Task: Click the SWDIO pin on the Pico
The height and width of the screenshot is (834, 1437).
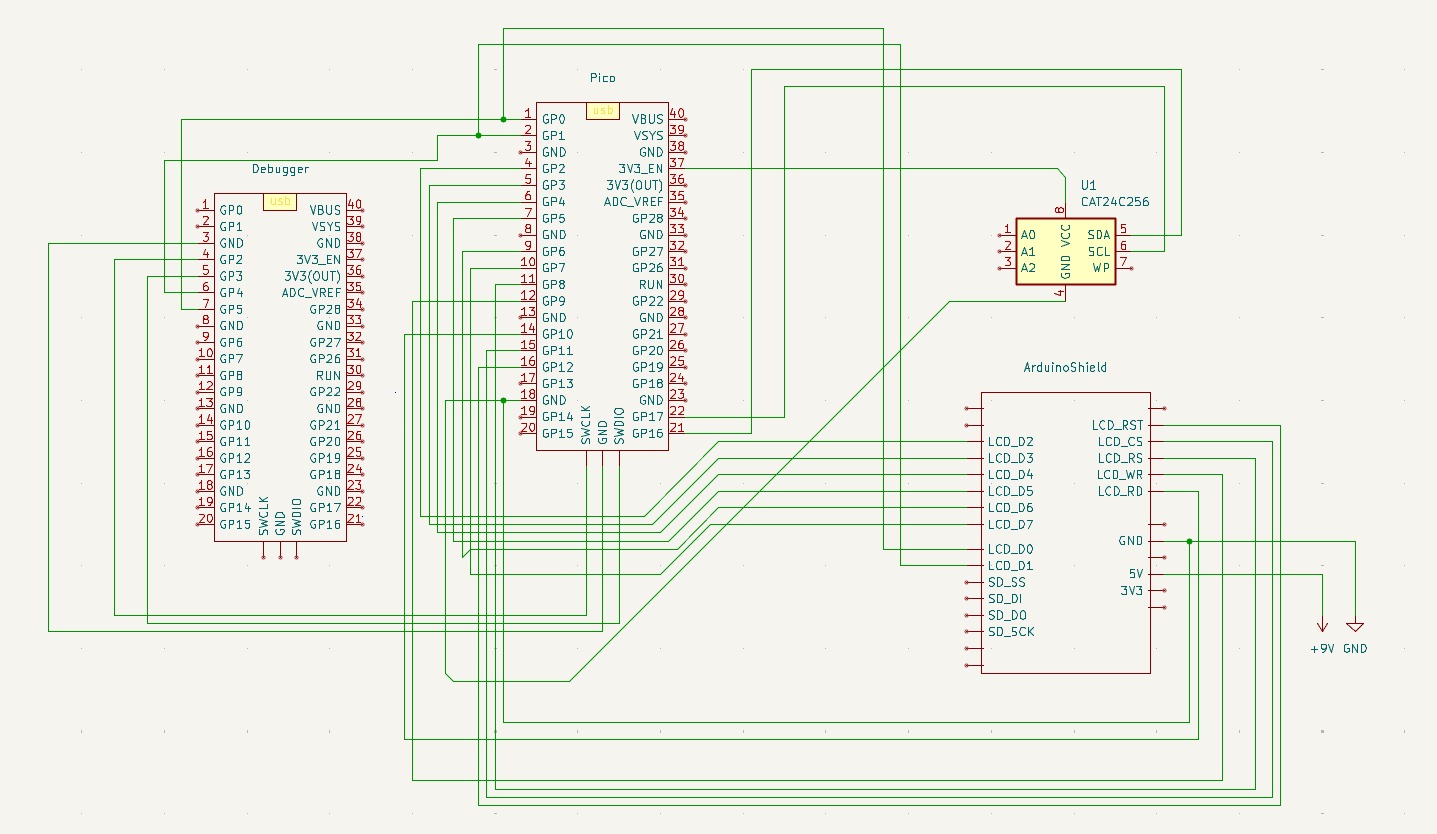Action: (x=619, y=424)
